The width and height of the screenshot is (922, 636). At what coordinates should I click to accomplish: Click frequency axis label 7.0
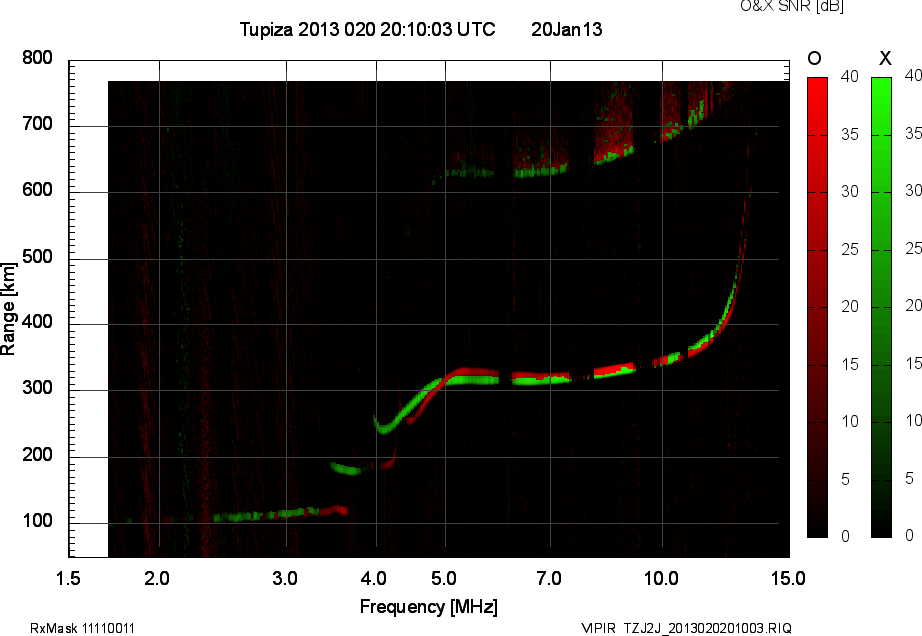click(x=549, y=579)
